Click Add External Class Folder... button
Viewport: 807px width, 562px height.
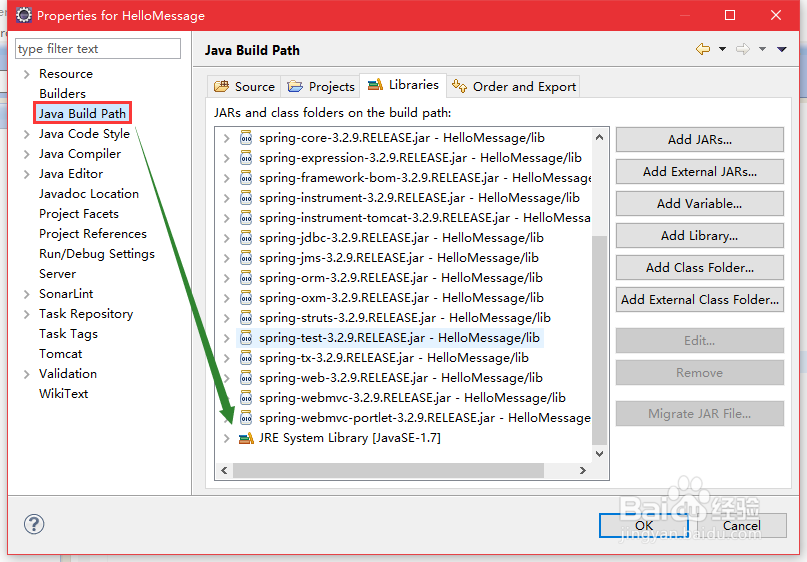pyautogui.click(x=699, y=300)
